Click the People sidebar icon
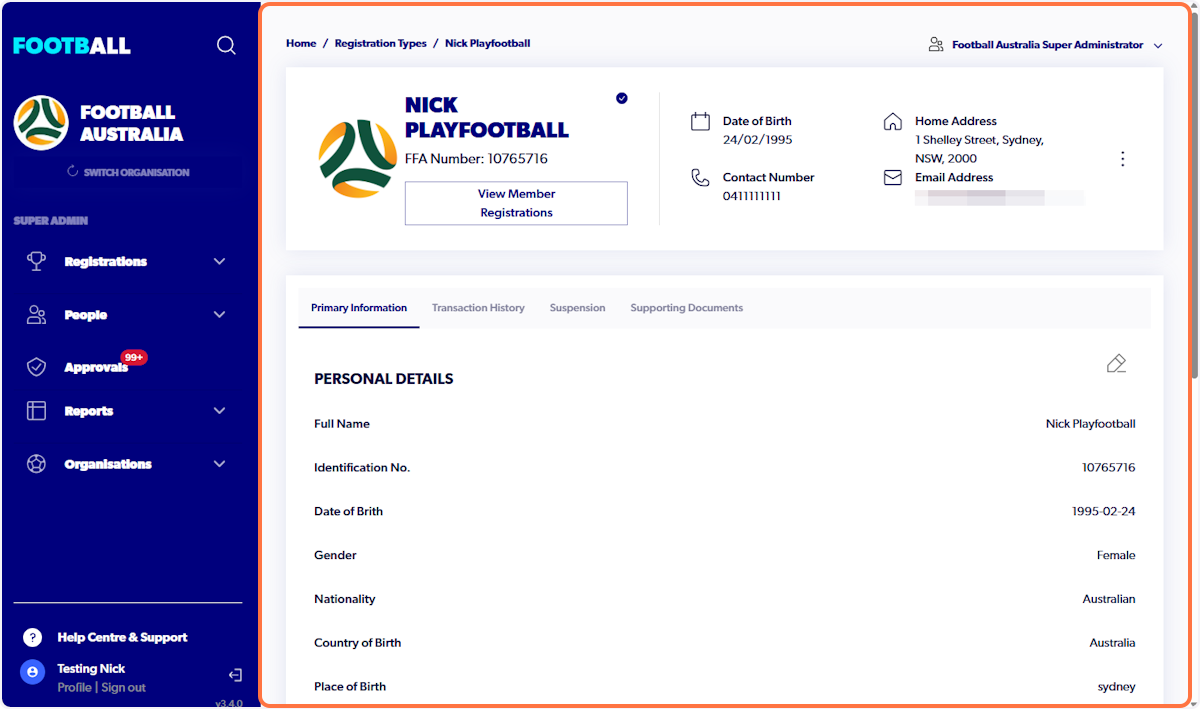The width and height of the screenshot is (1200, 709). coord(36,314)
